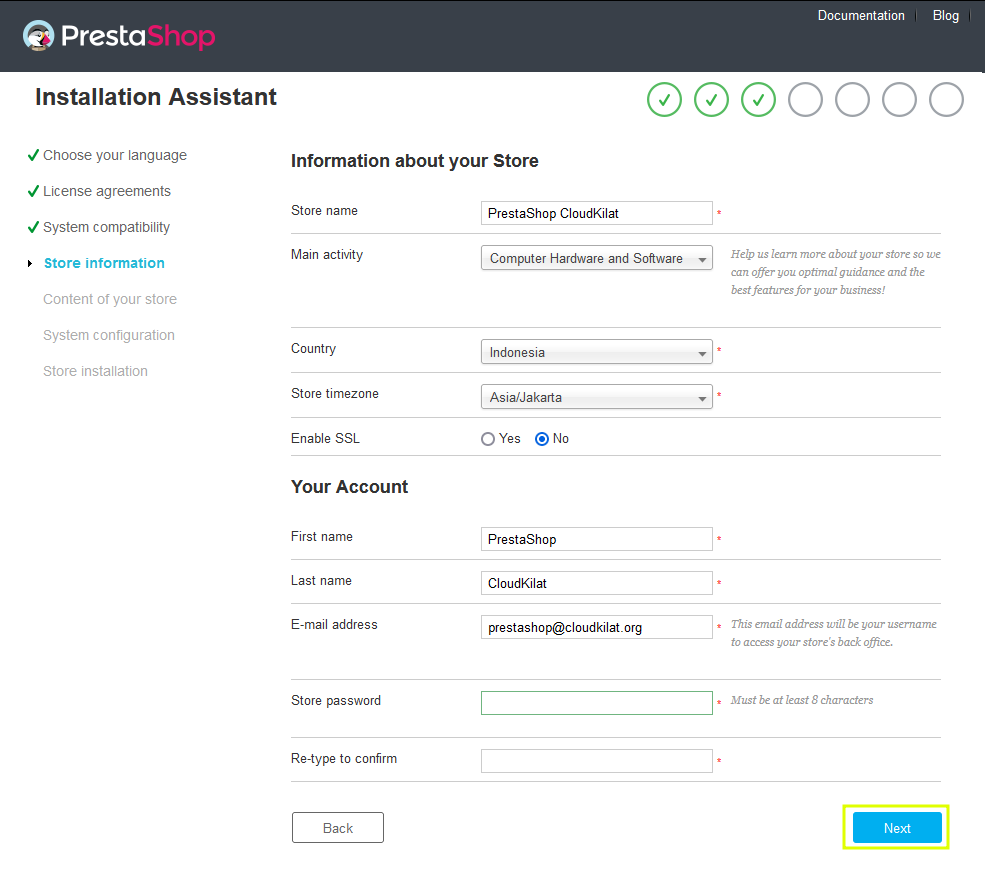Image resolution: width=985 pixels, height=871 pixels.
Task: Click the first completed step circle
Action: coord(664,100)
